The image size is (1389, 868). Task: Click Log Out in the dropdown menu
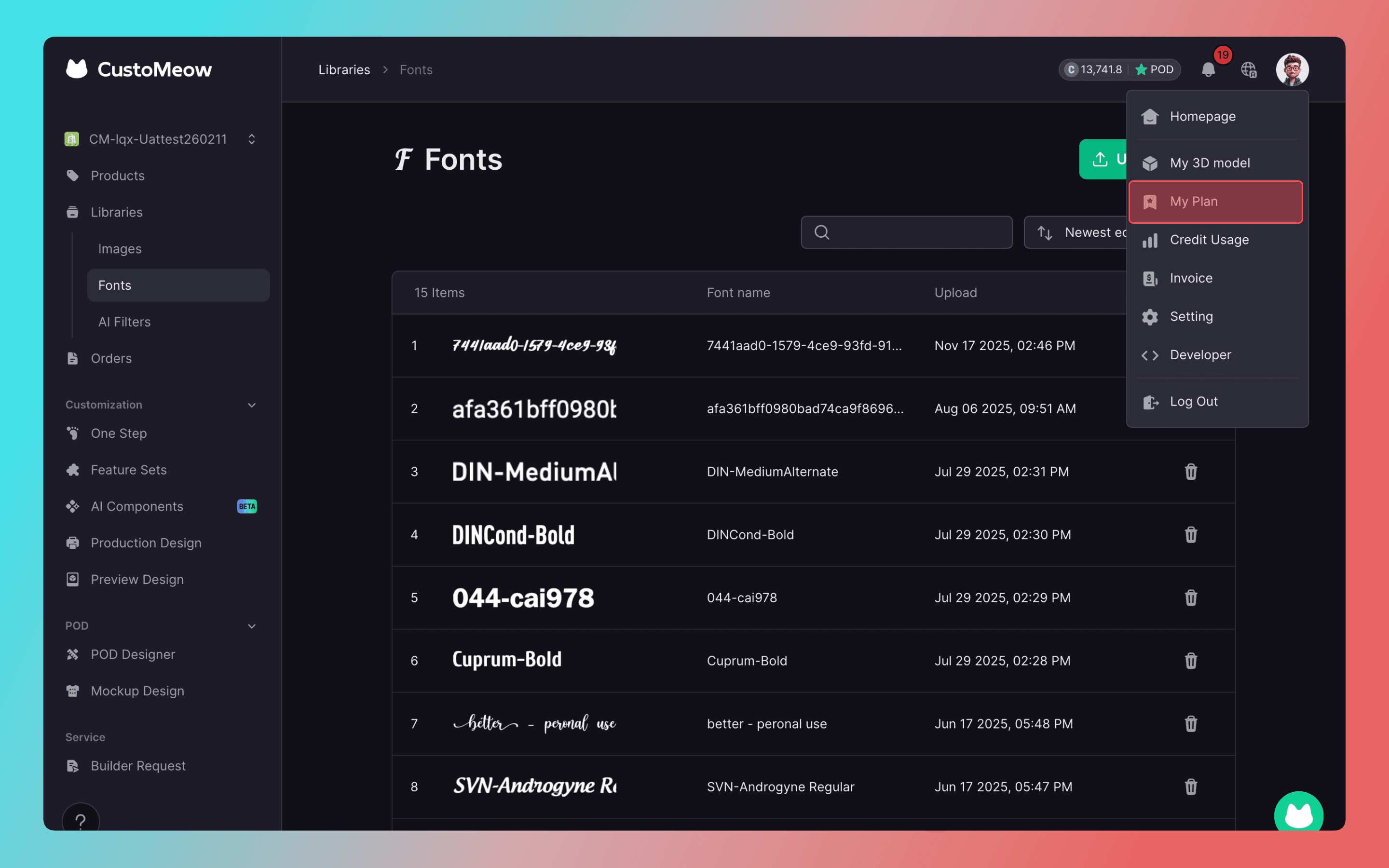point(1193,402)
